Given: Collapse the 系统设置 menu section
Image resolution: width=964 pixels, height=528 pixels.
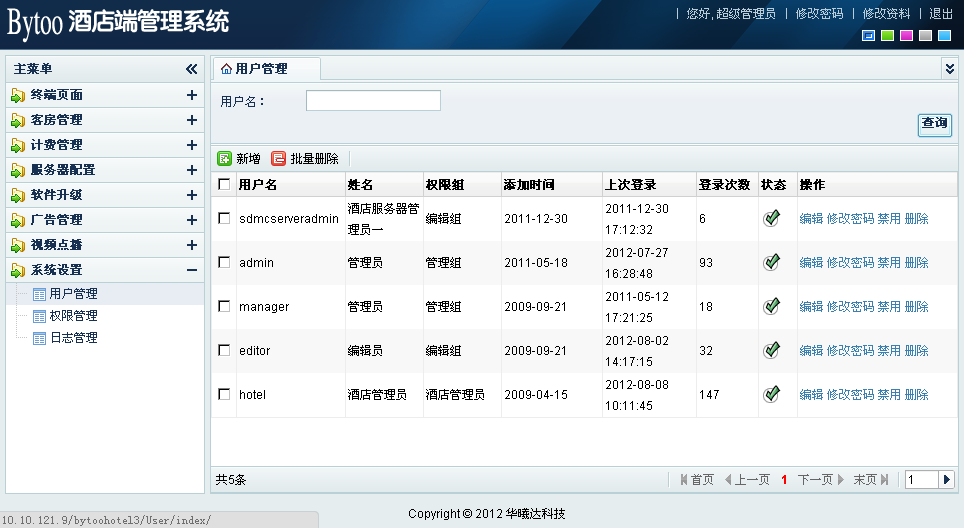Looking at the screenshot, I should [192, 270].
